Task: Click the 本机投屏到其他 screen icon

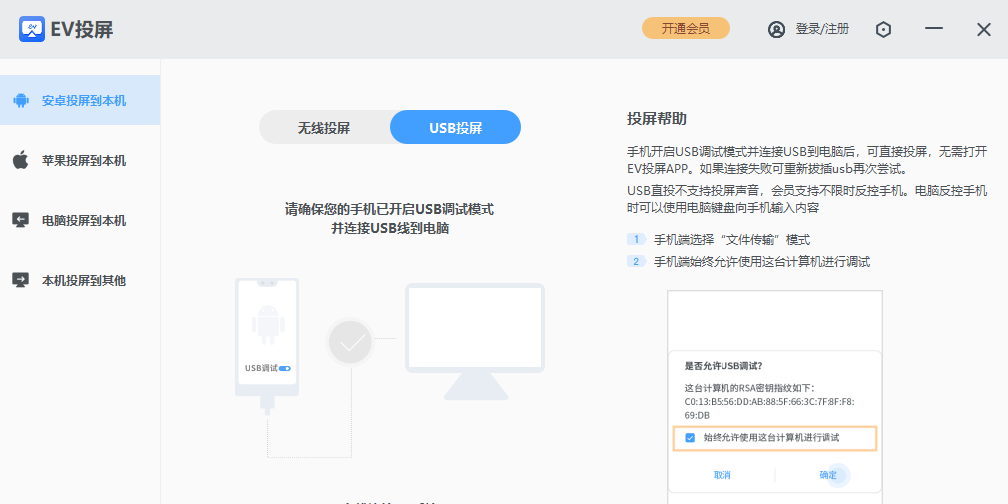Action: (x=20, y=280)
